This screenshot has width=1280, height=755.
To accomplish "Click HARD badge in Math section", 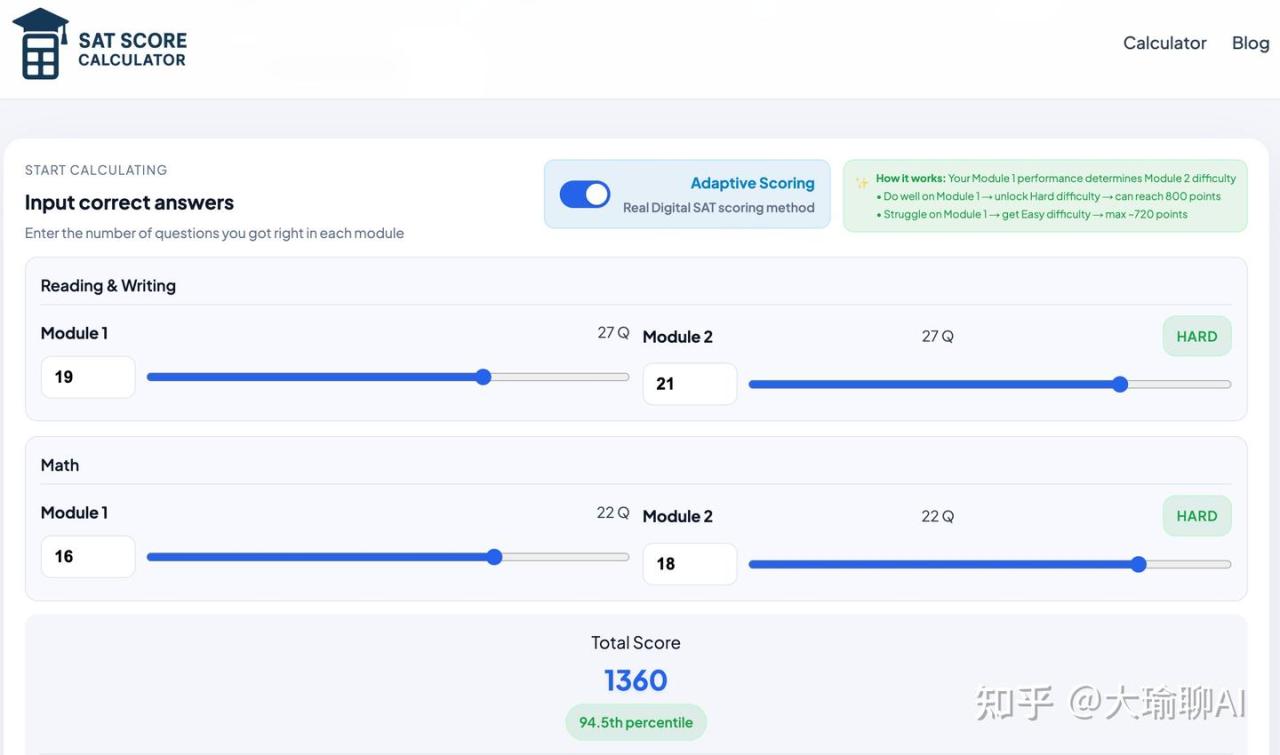I will coord(1196,516).
